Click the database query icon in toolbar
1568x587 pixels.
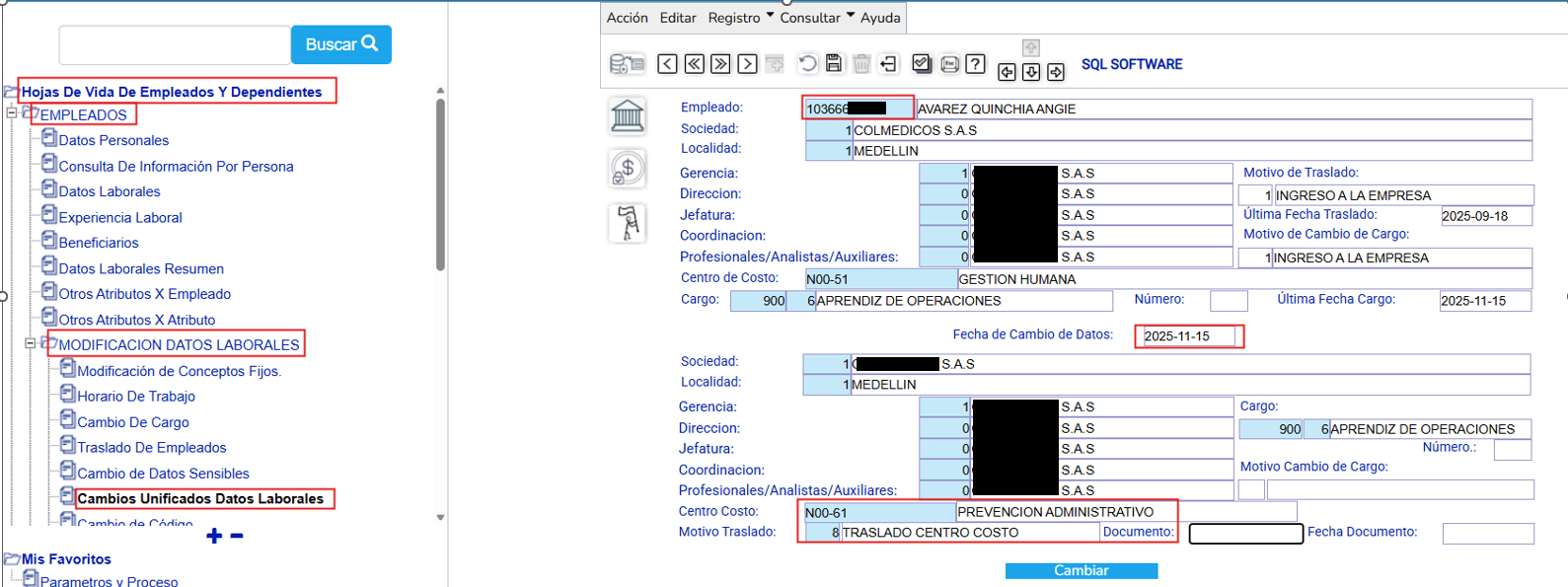(627, 64)
